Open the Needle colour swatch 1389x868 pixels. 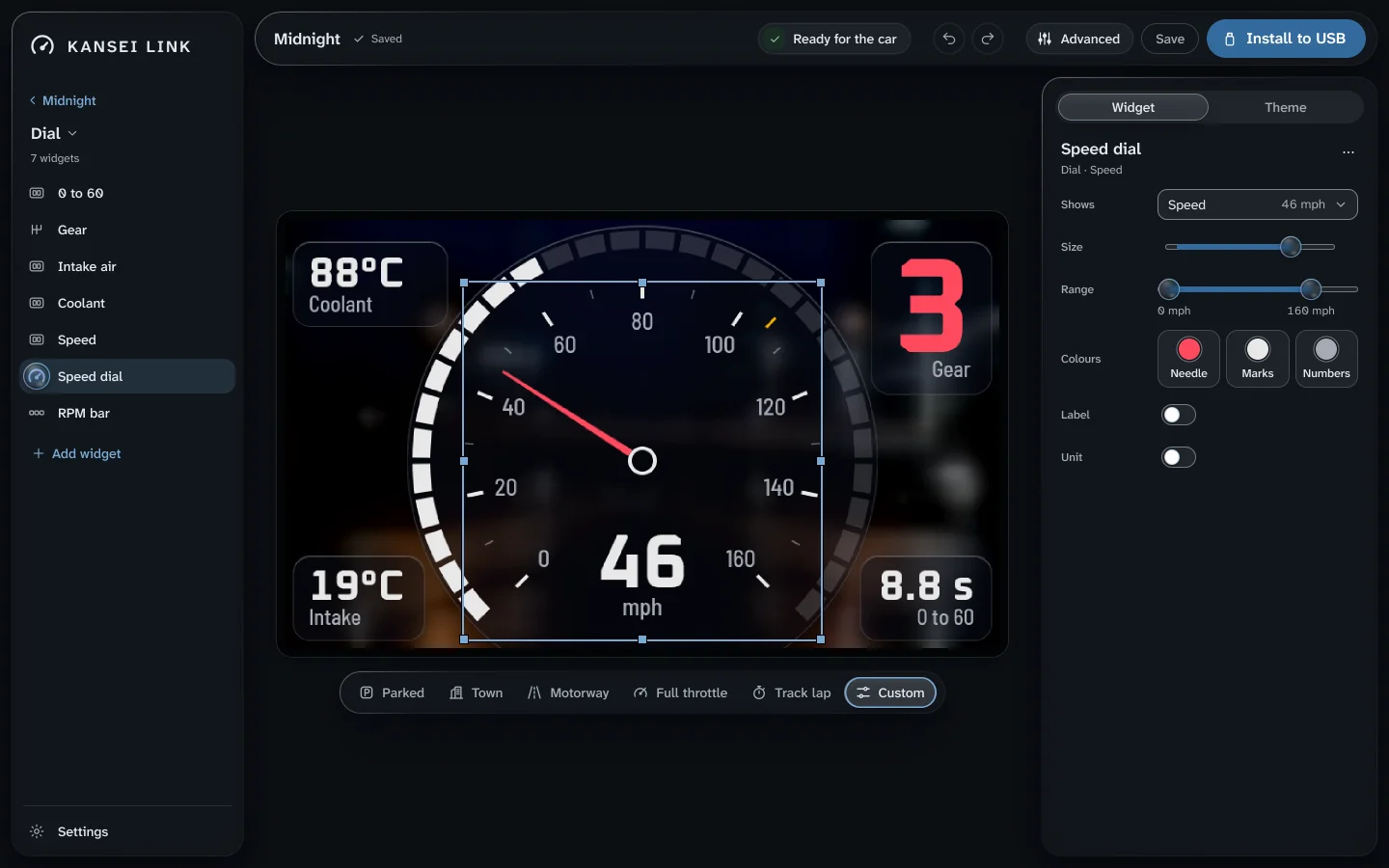point(1188,359)
